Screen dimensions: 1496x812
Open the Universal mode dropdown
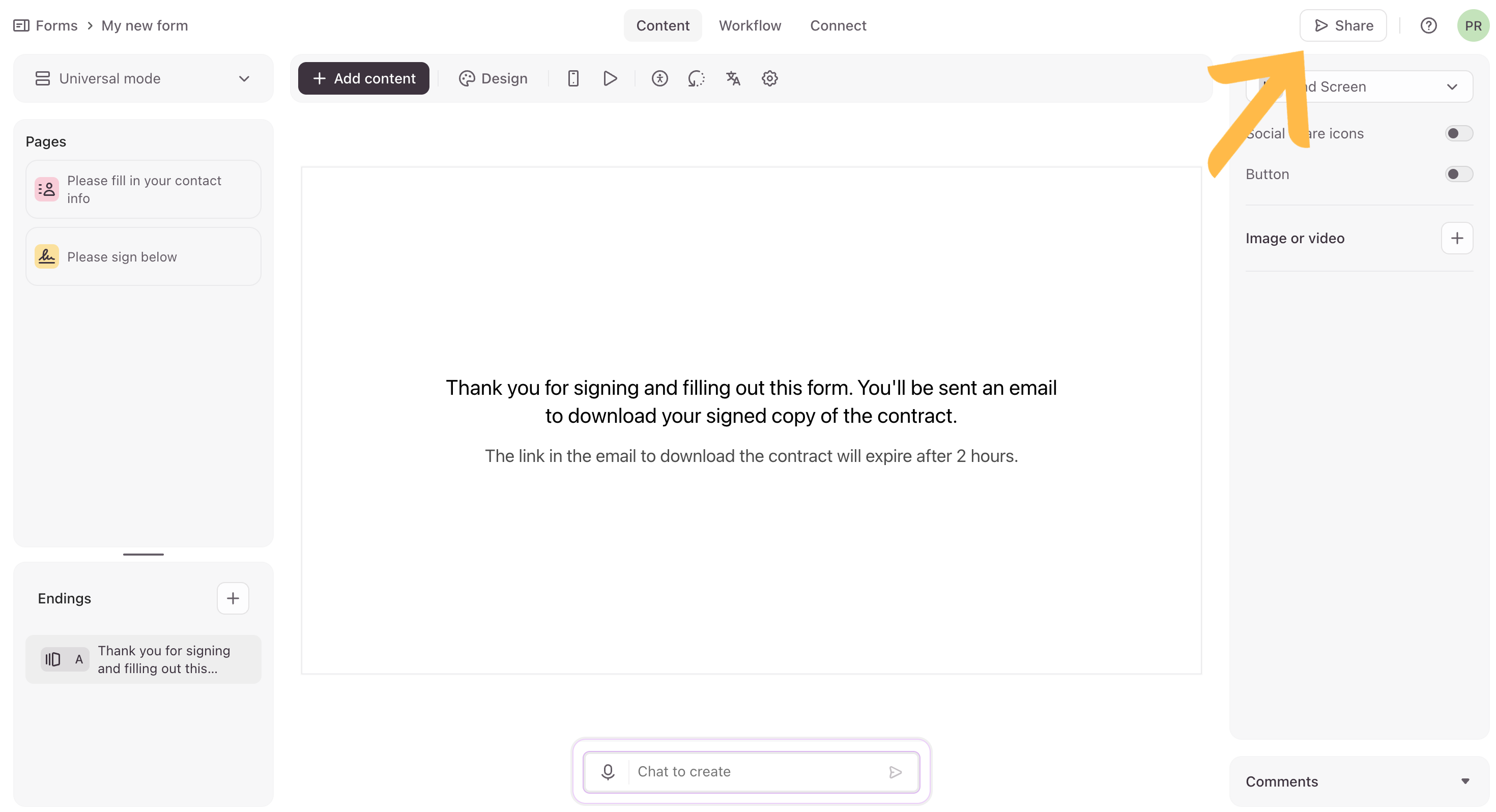click(x=143, y=78)
